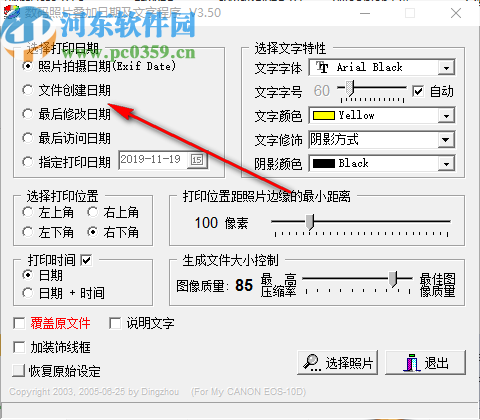480x420 pixels.
Task: Click the edge distance slider thumb
Action: (x=310, y=222)
